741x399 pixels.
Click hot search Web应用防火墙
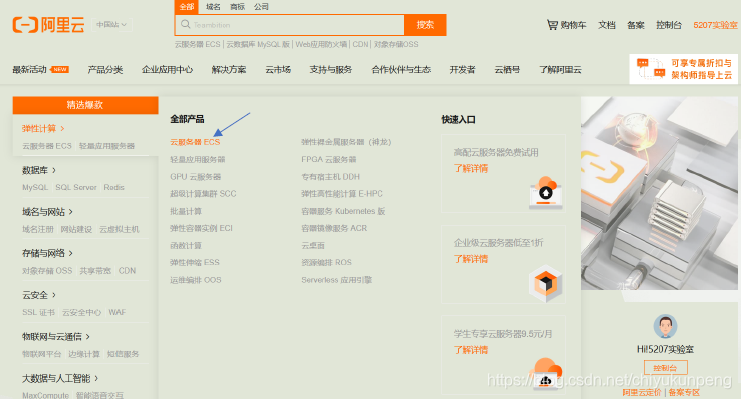[x=321, y=44]
